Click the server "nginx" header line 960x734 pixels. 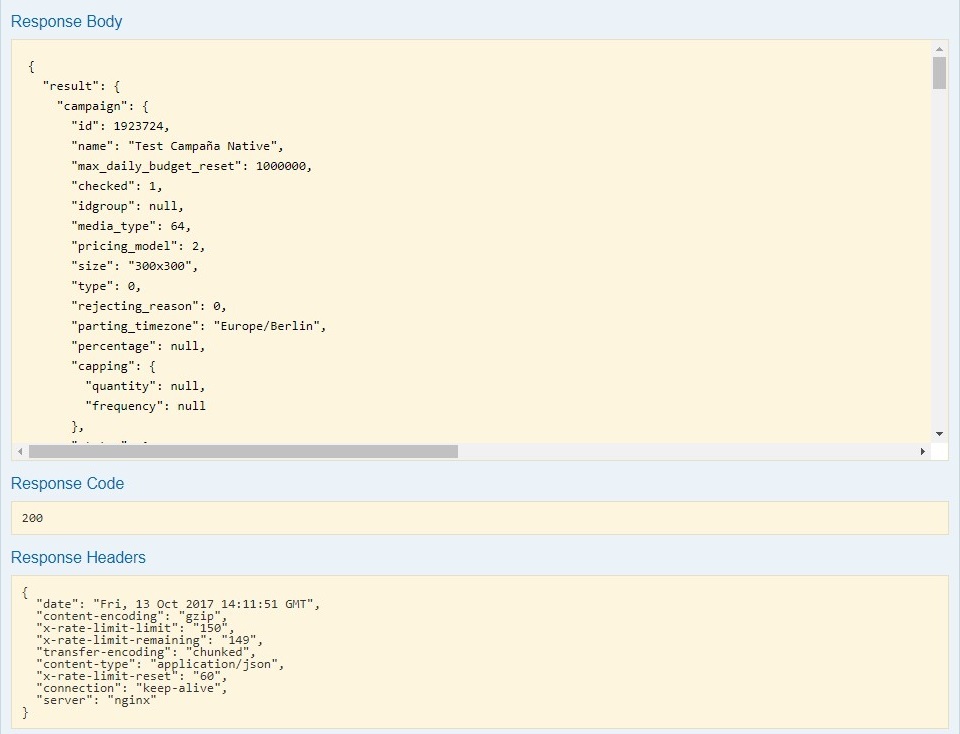96,700
